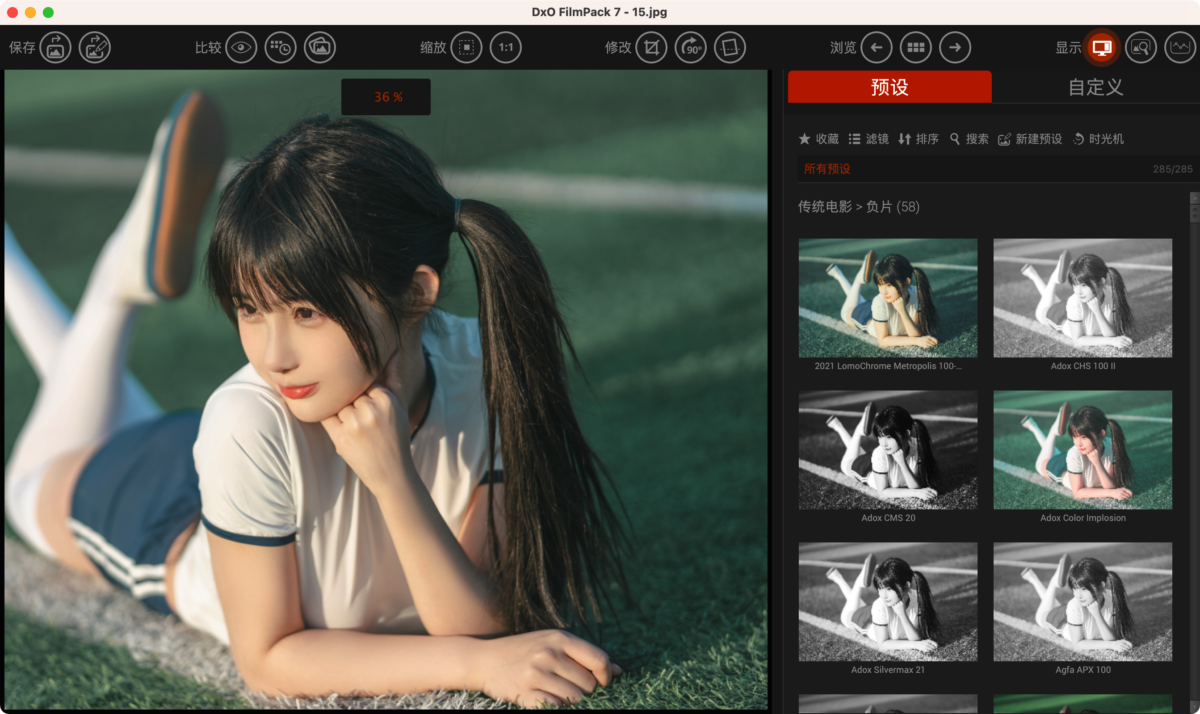Rotate image 90 degrees

(x=691, y=47)
